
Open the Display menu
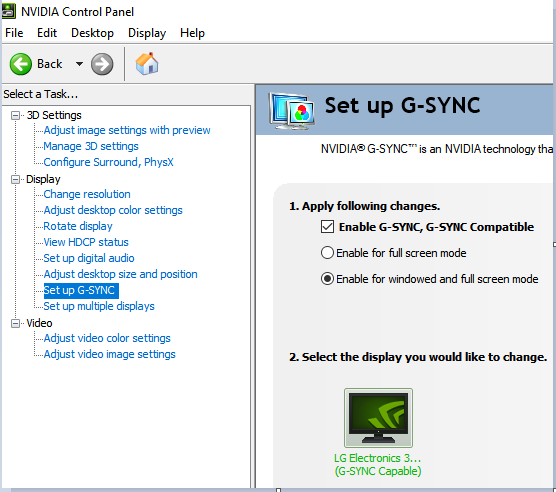pos(147,33)
